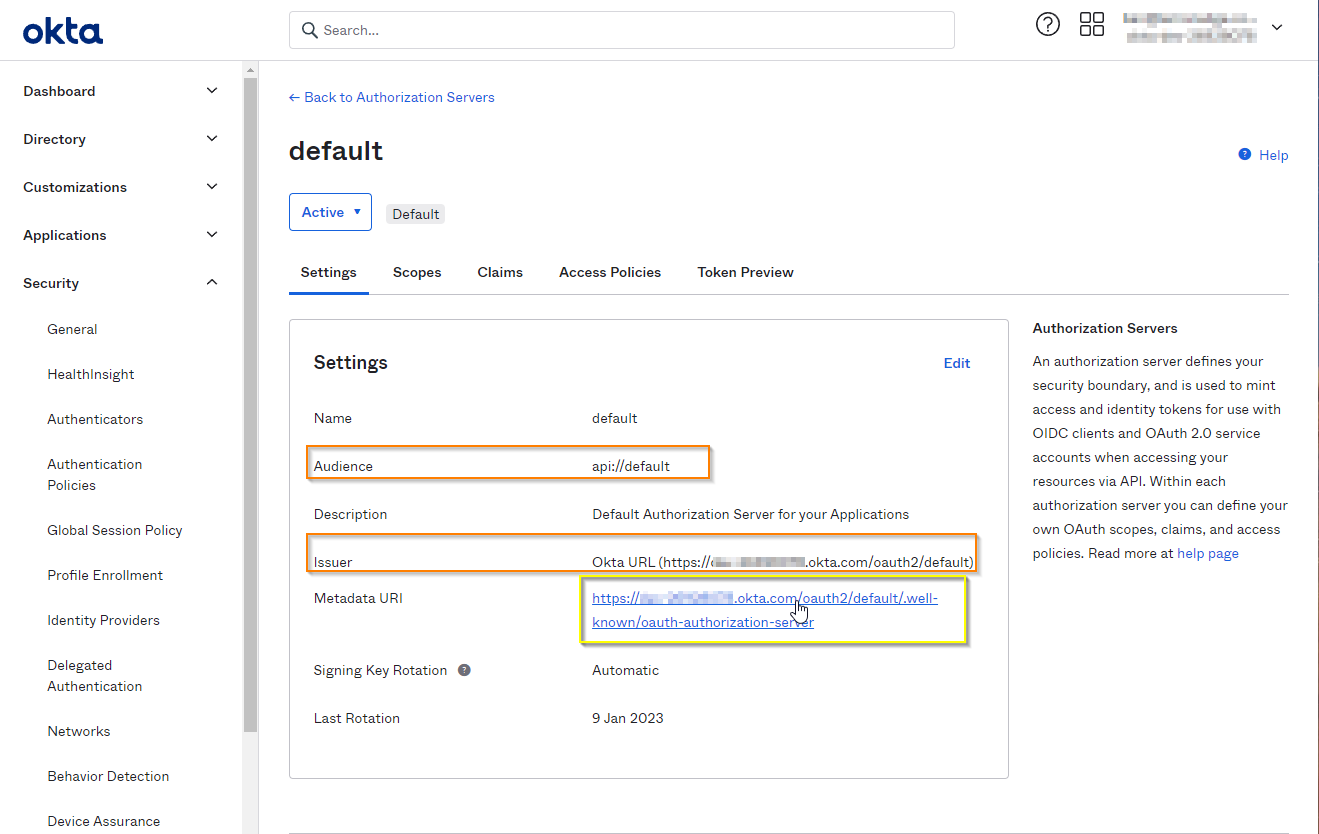Image resolution: width=1319 pixels, height=834 pixels.
Task: Select the Settings tab
Action: 329,272
